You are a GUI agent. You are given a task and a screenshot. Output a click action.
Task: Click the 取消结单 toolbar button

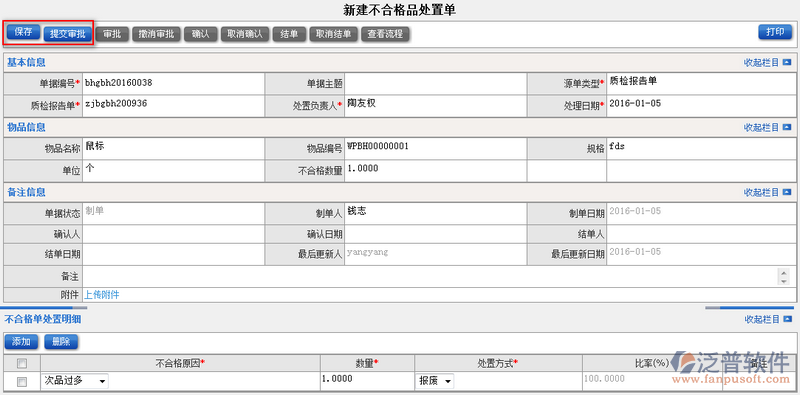[333, 34]
